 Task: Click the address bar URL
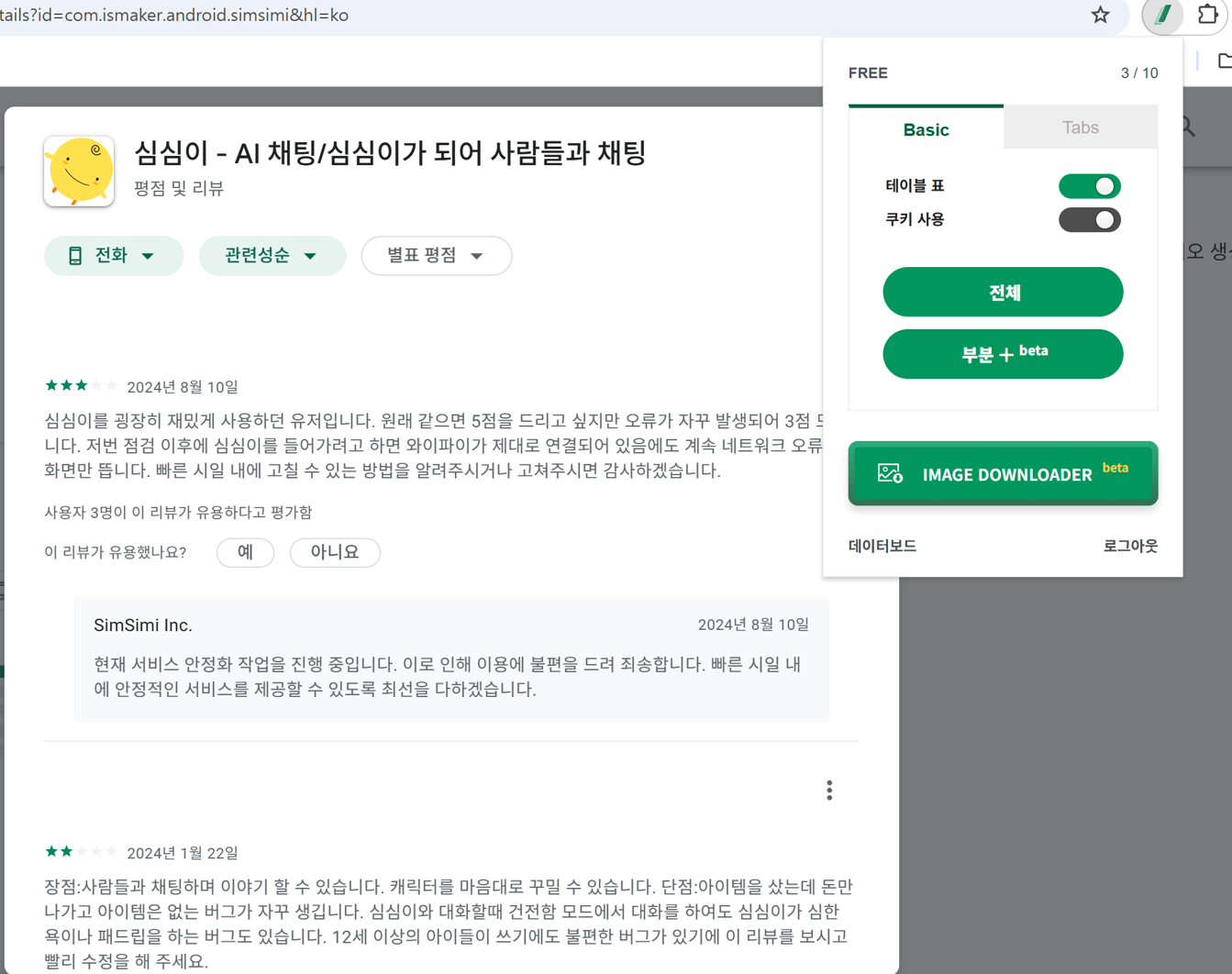pyautogui.click(x=174, y=16)
